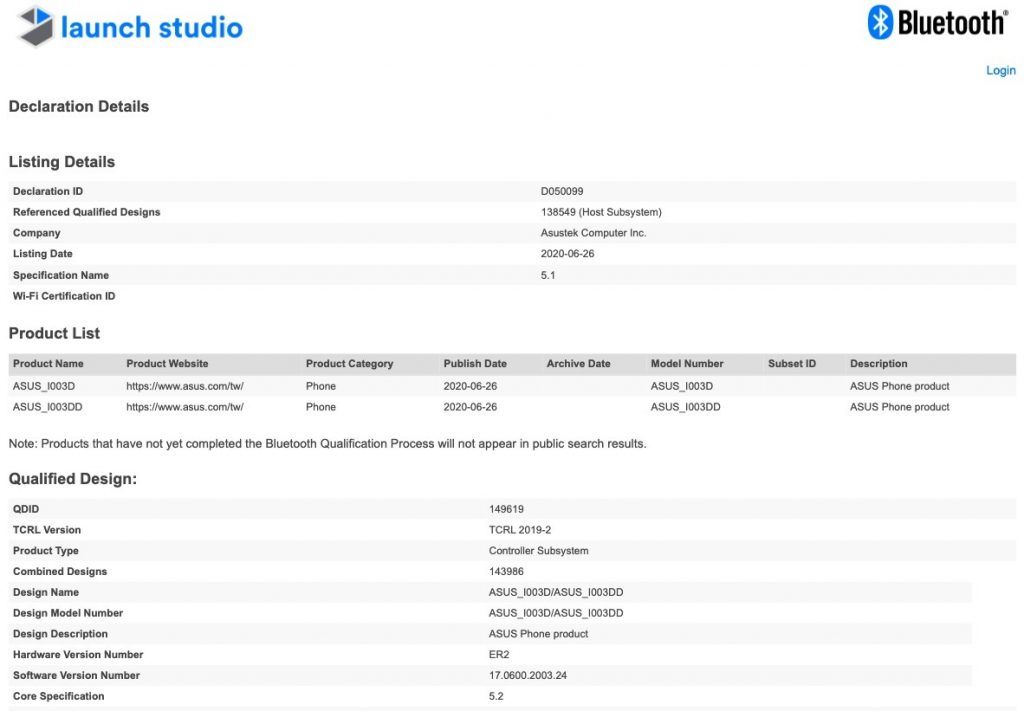Select the Declaration ID value D050099

(x=562, y=191)
